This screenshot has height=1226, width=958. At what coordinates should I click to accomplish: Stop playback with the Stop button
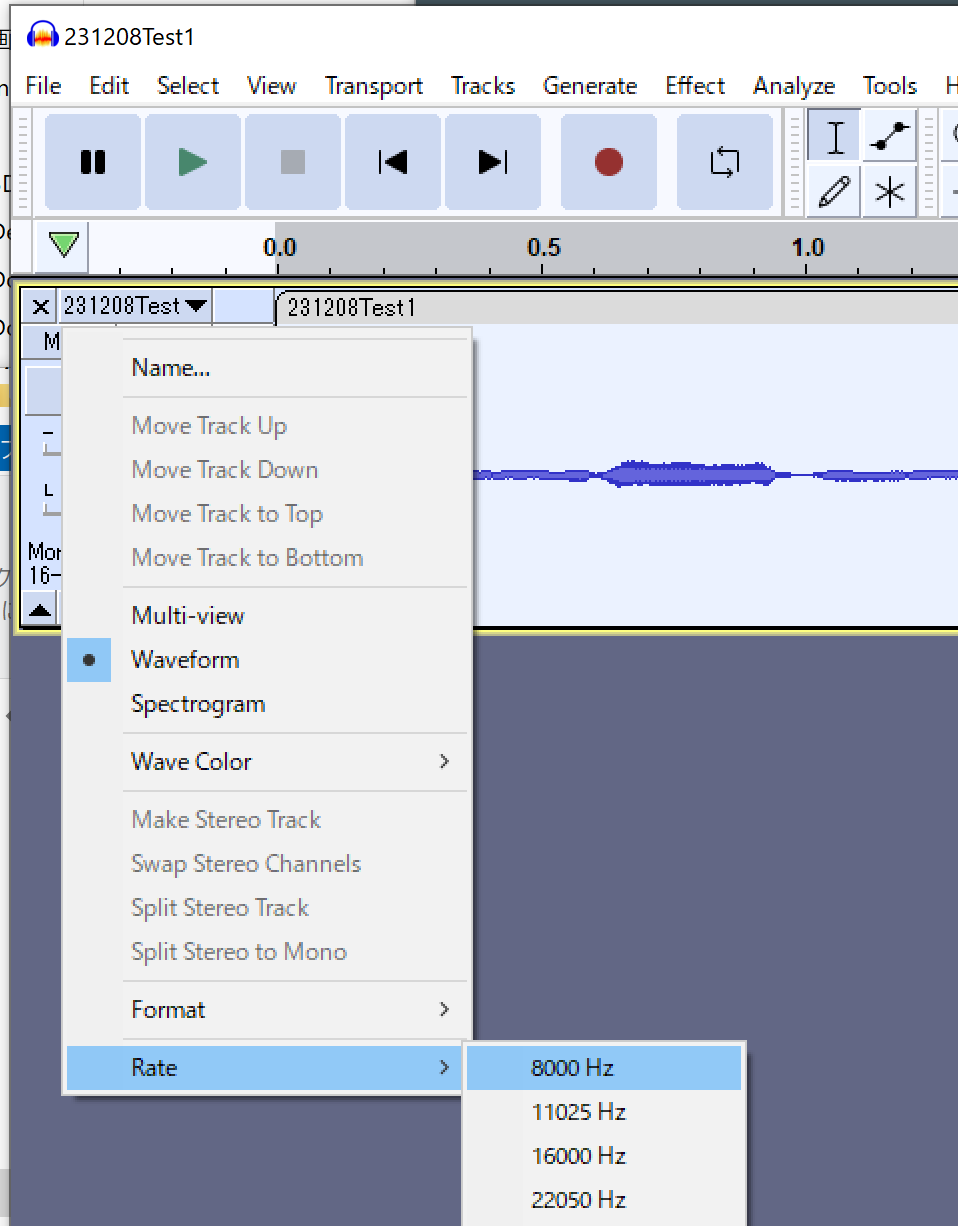293,162
